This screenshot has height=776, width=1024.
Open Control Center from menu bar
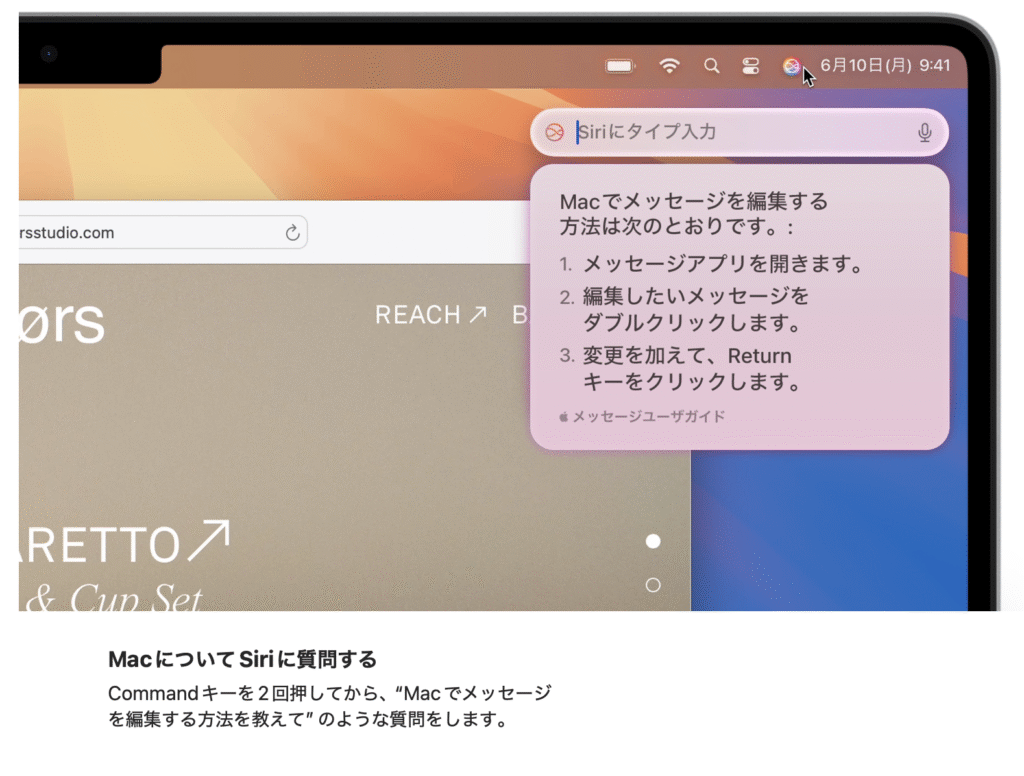coord(750,66)
